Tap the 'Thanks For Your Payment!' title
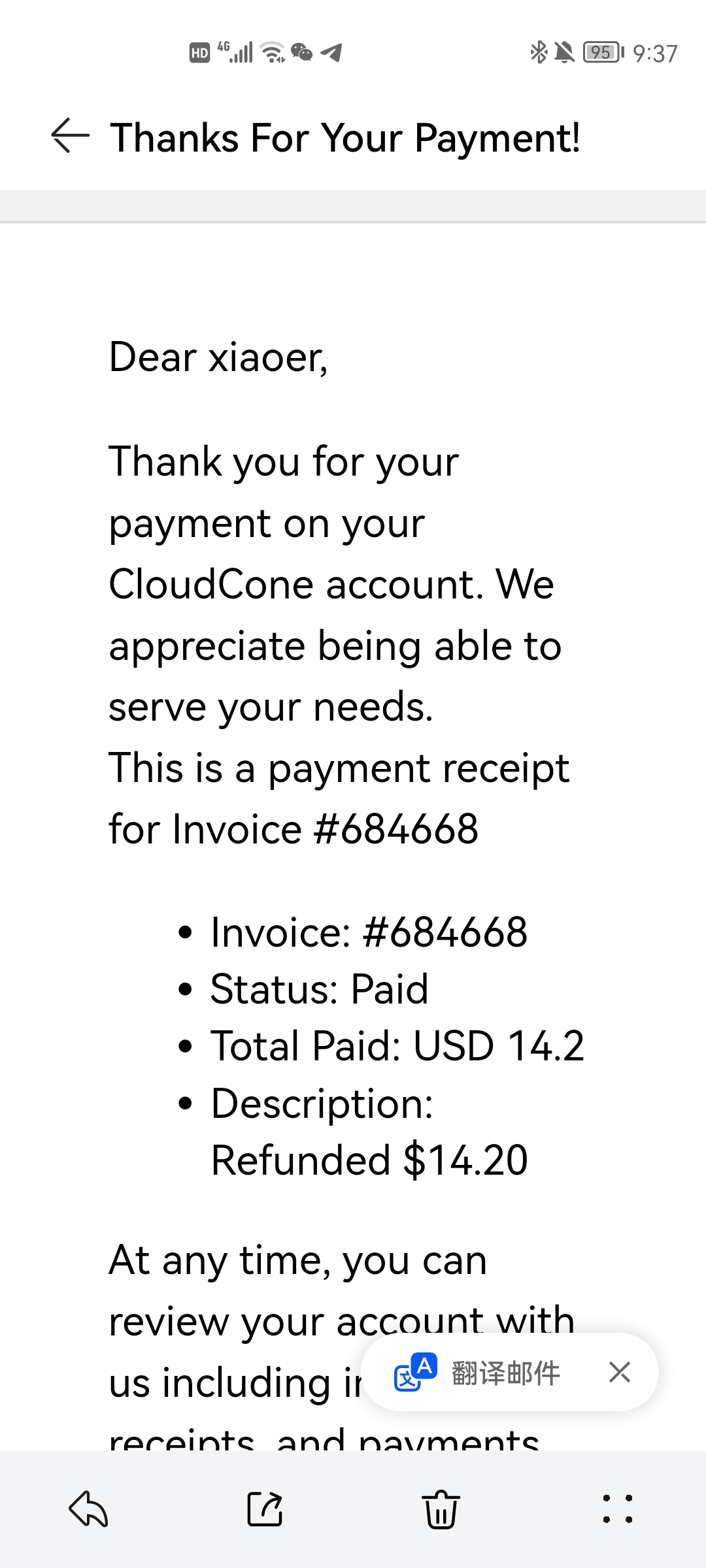This screenshot has width=706, height=1568. tap(345, 138)
